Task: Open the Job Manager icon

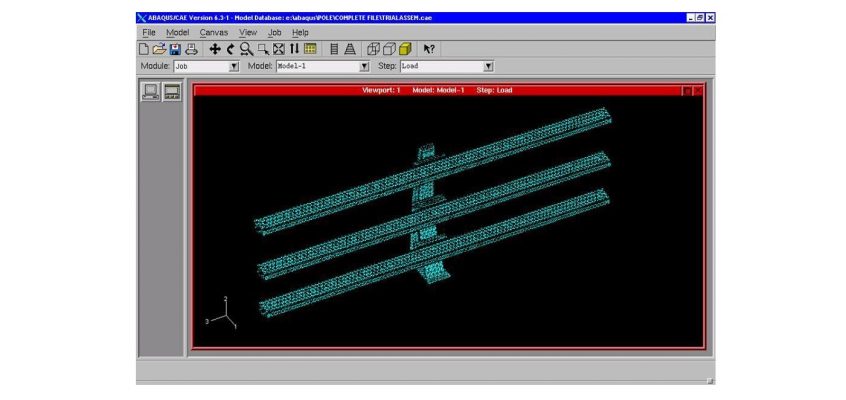Action: click(x=151, y=92)
